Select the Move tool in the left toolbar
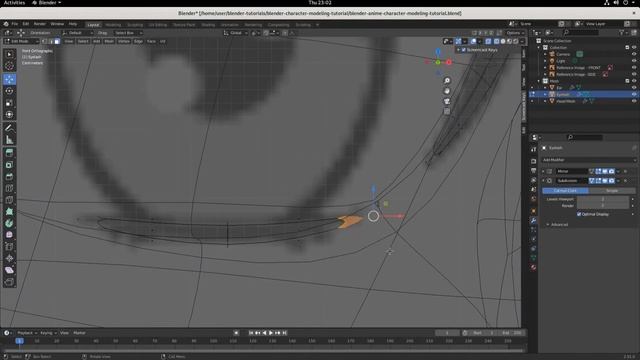Image resolution: width=640 pixels, height=360 pixels. pyautogui.click(x=9, y=79)
